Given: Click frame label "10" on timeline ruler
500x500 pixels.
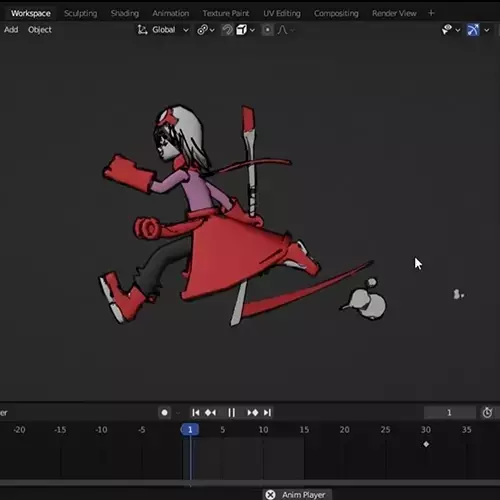Looking at the screenshot, I should [x=263, y=430].
